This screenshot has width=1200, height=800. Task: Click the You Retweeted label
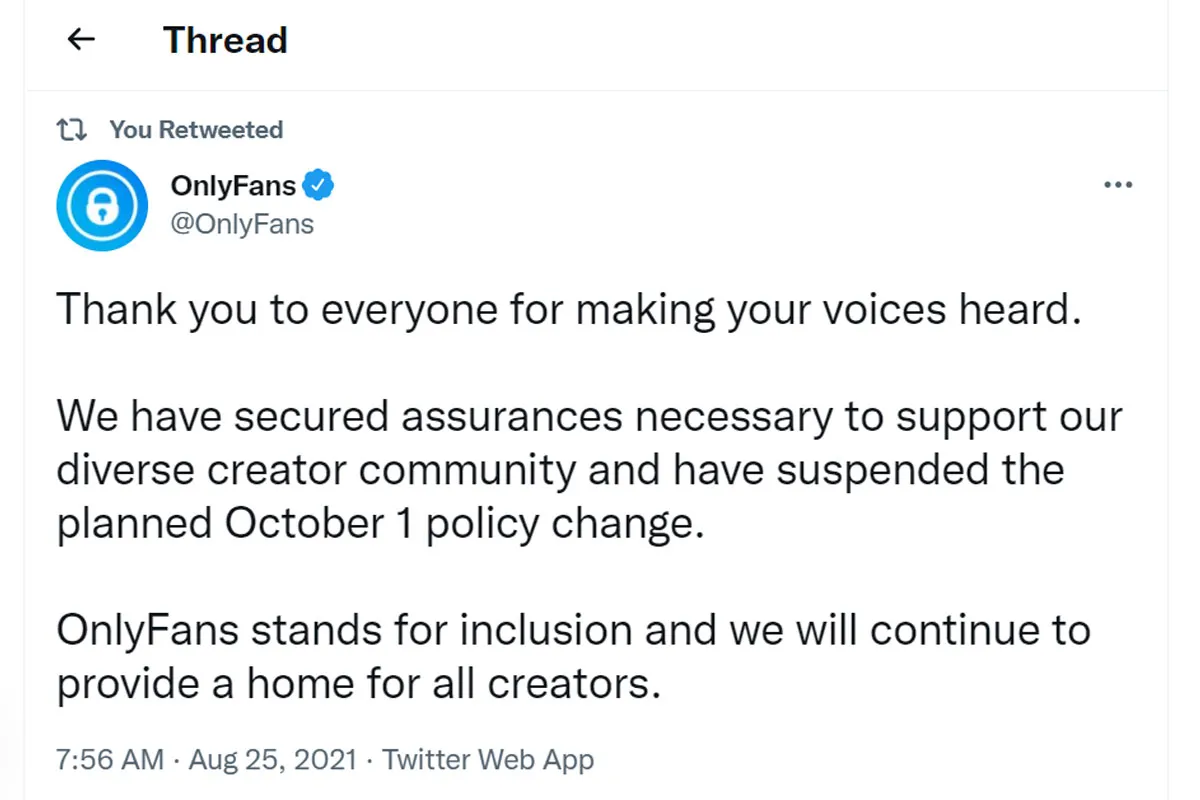click(196, 130)
